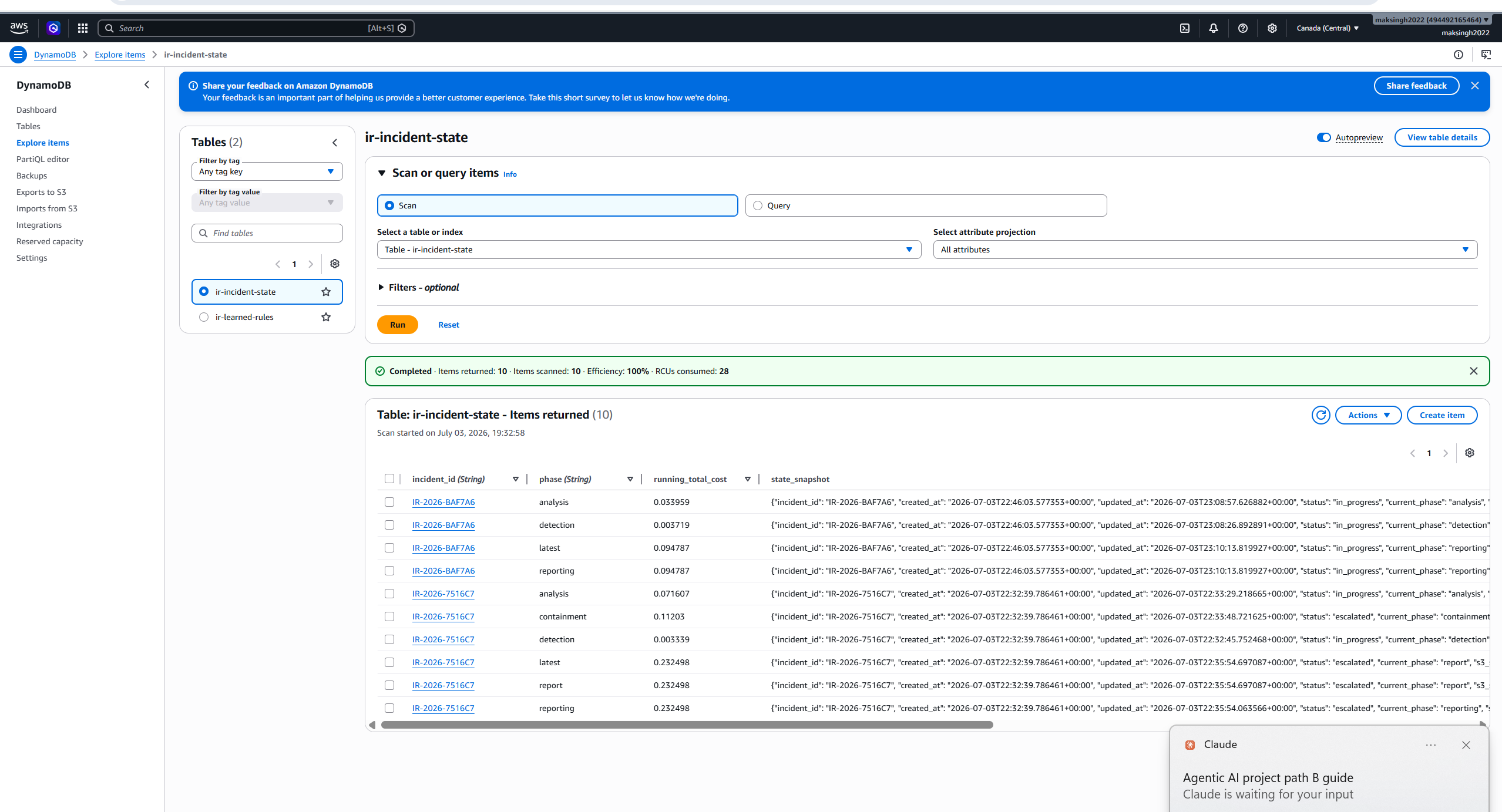Open the attribute projection dropdown
The width and height of the screenshot is (1502, 812).
click(1205, 250)
